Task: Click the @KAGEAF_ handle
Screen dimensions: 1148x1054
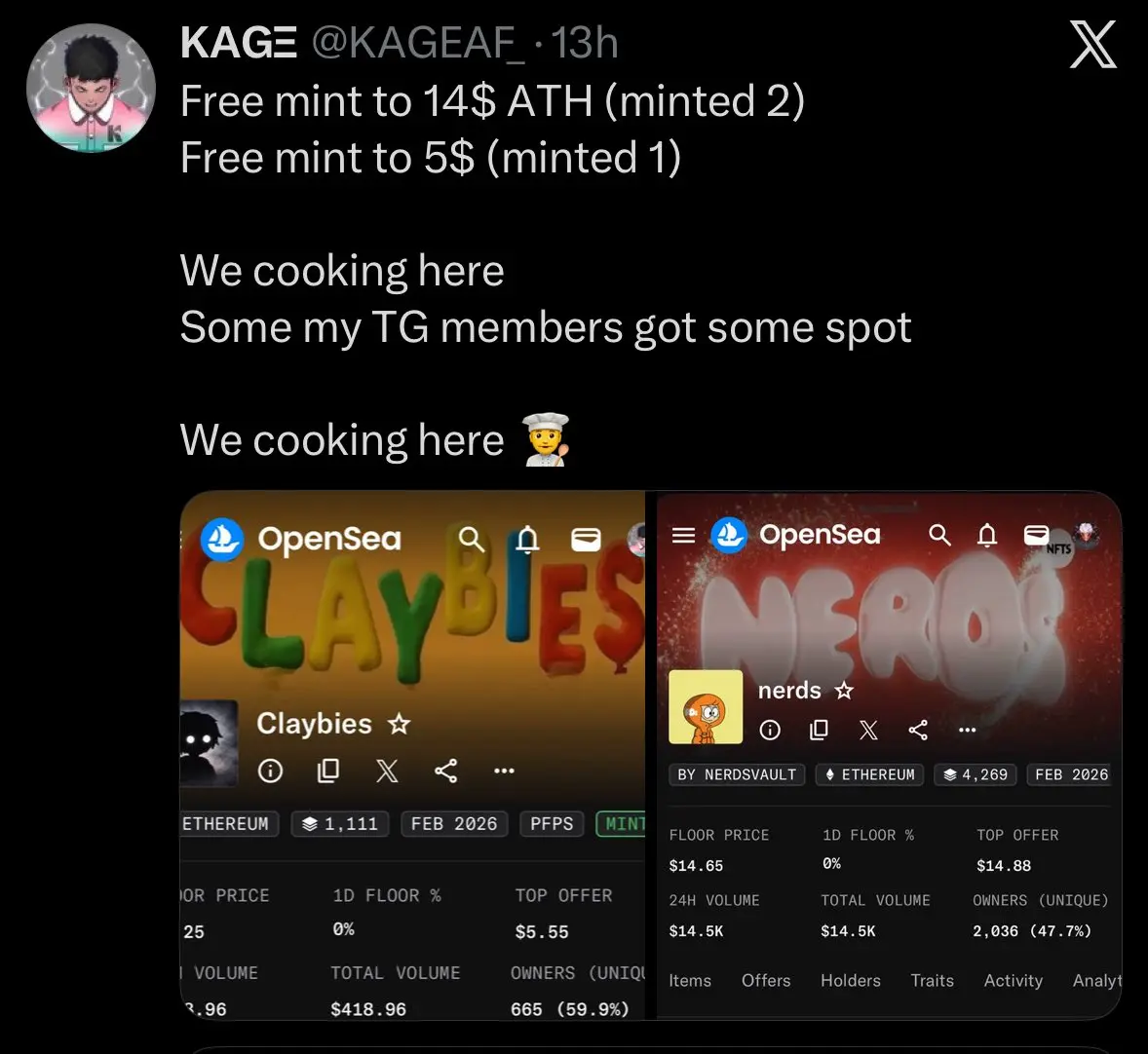Action: pyautogui.click(x=418, y=43)
